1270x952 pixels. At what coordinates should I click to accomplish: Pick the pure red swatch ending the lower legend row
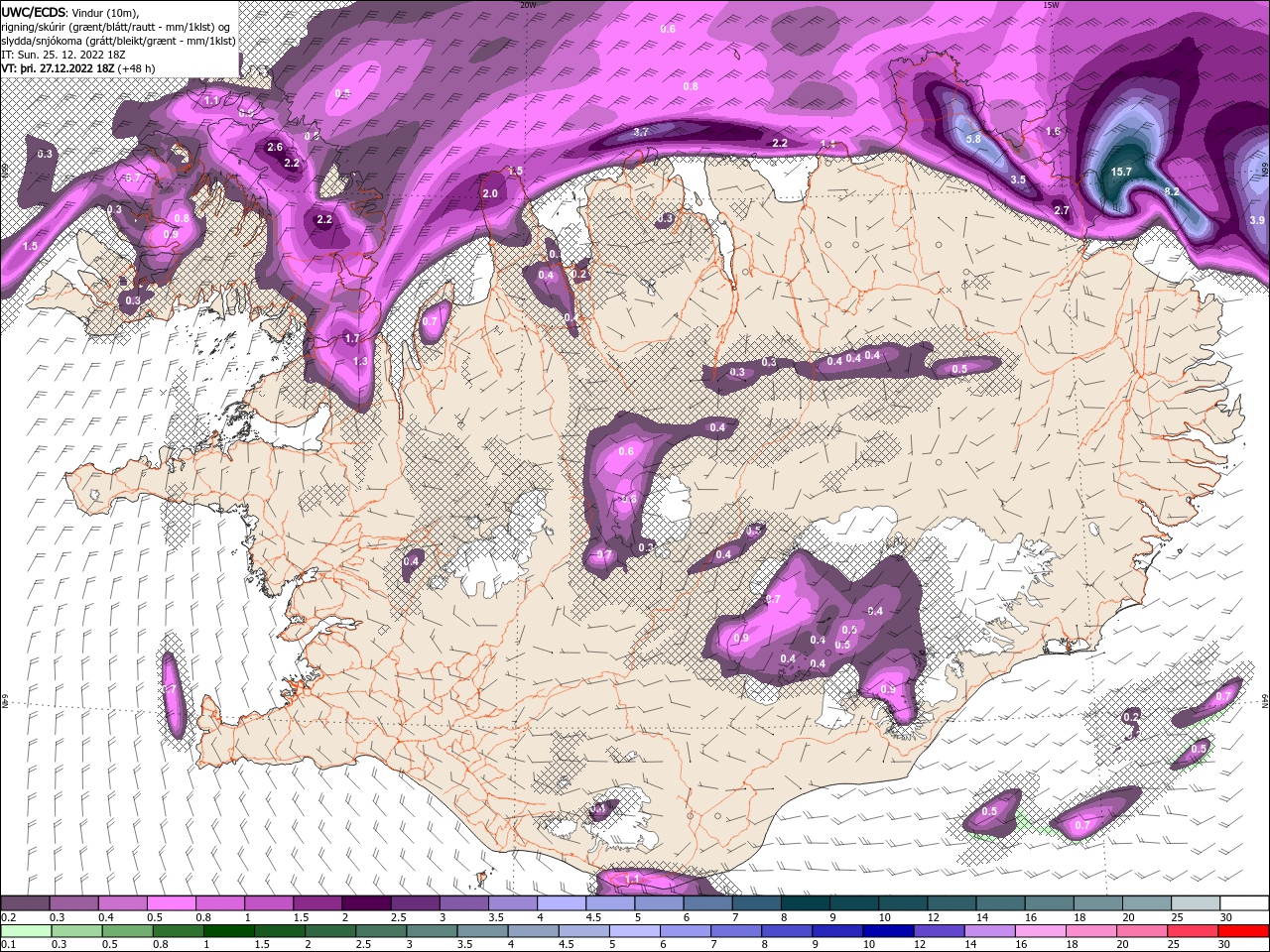click(1245, 930)
